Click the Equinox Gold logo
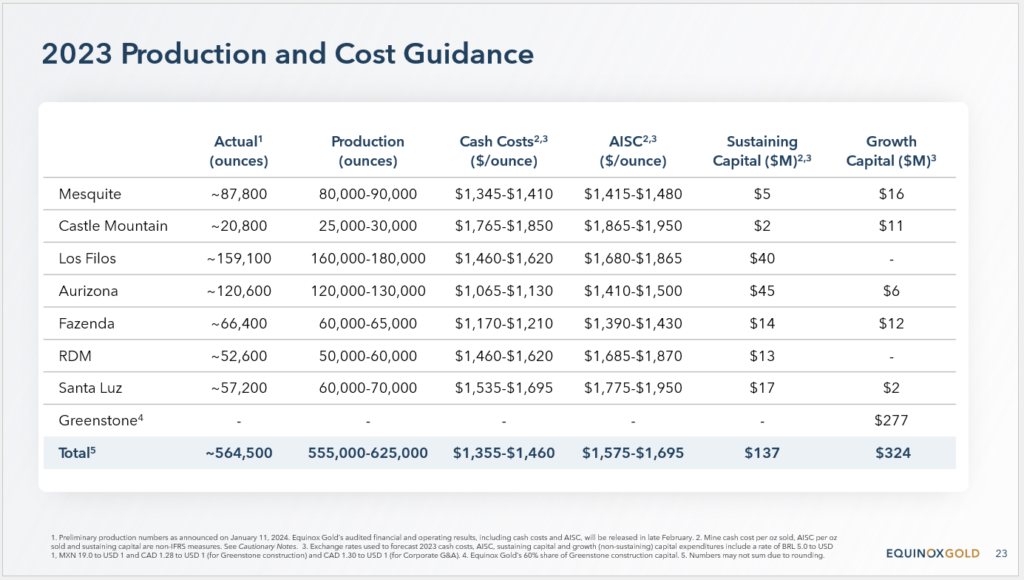 (933, 553)
